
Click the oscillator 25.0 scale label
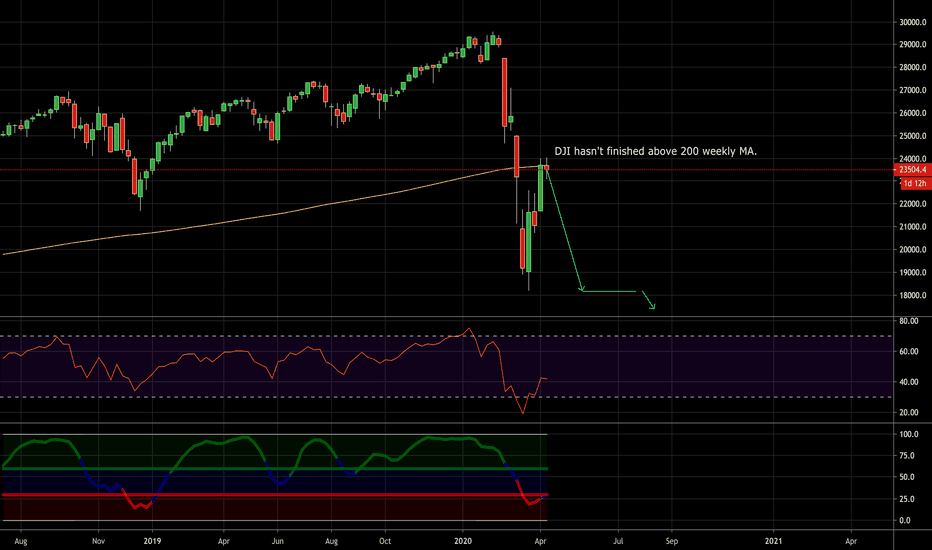(x=907, y=499)
